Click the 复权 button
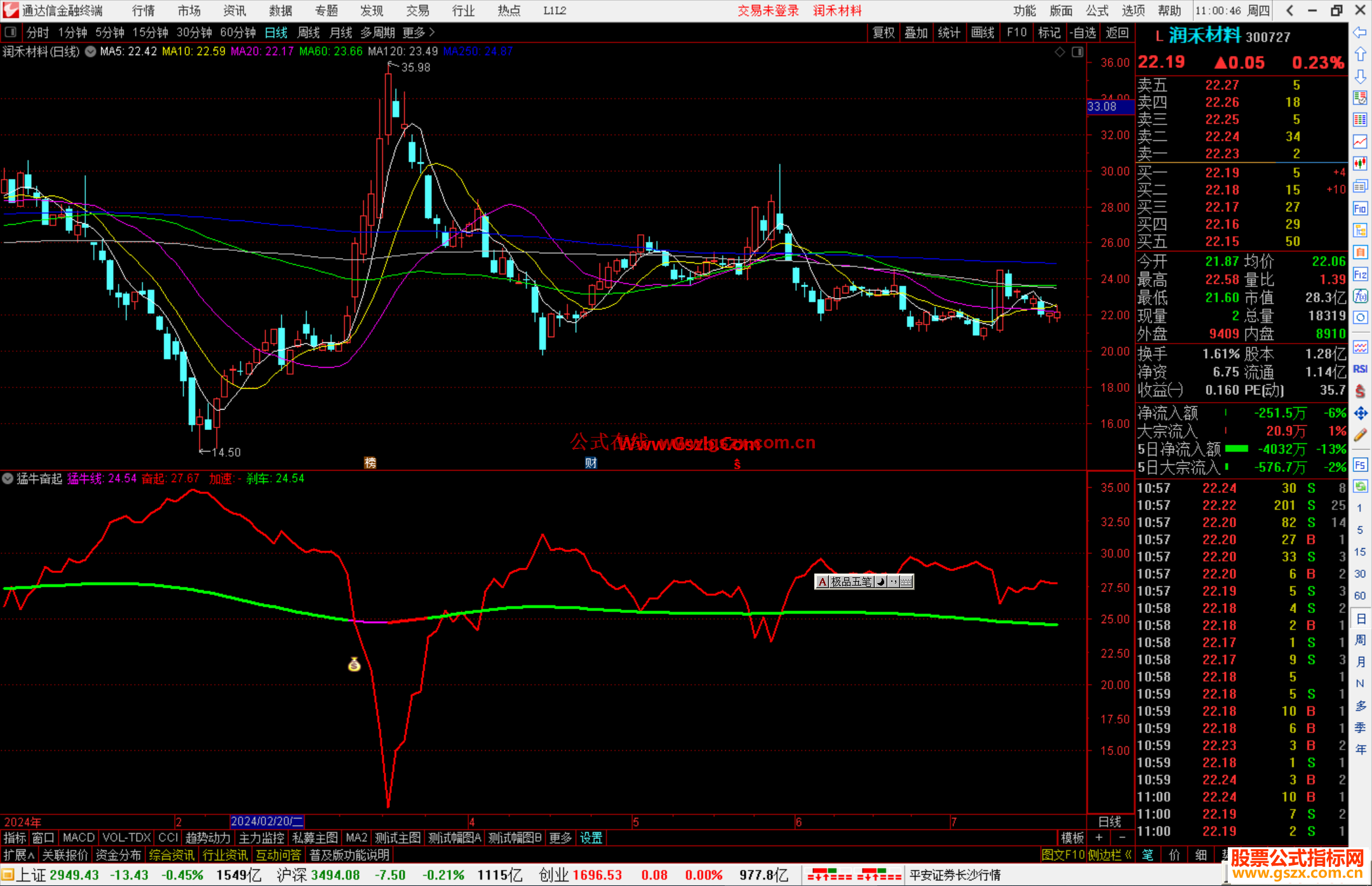The width and height of the screenshot is (1372, 886). pos(883,32)
